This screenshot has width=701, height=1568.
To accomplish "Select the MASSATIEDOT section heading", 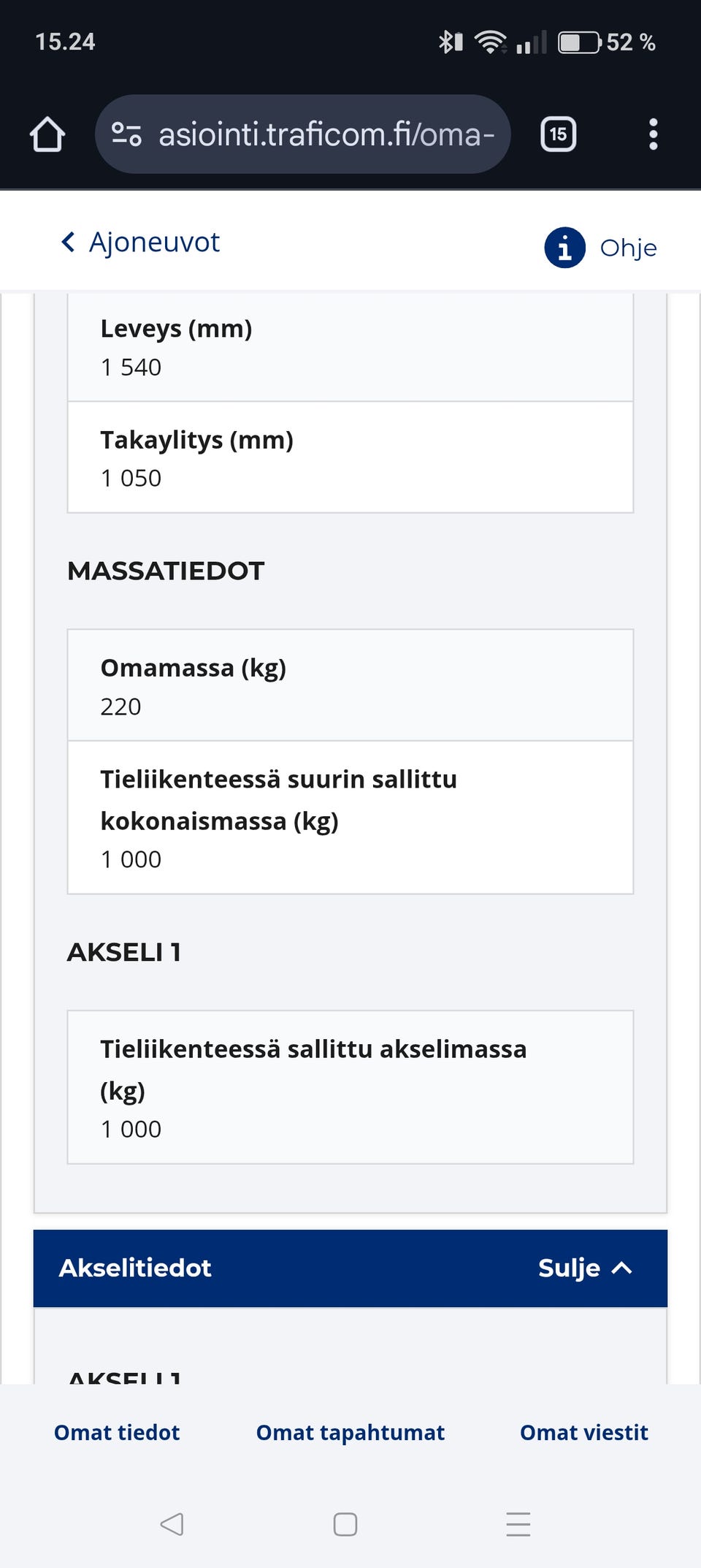I will tap(166, 571).
